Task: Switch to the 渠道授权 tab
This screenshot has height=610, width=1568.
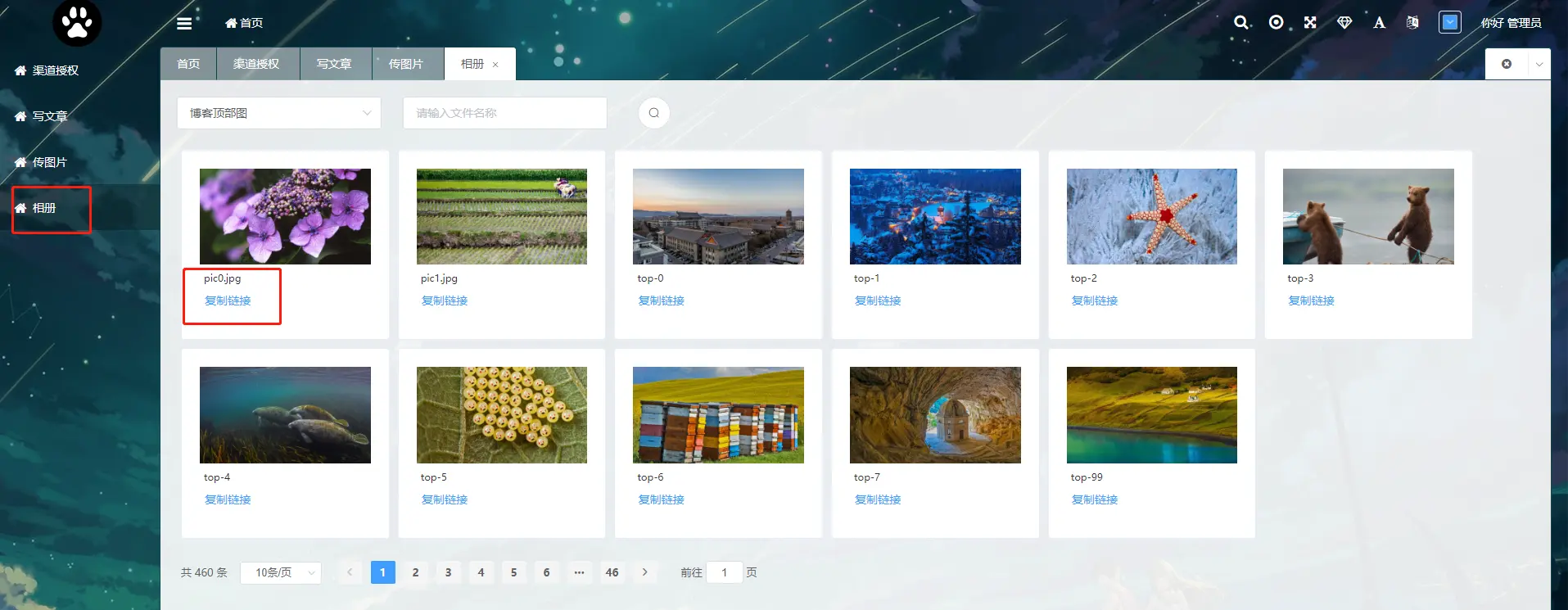Action: pos(256,64)
